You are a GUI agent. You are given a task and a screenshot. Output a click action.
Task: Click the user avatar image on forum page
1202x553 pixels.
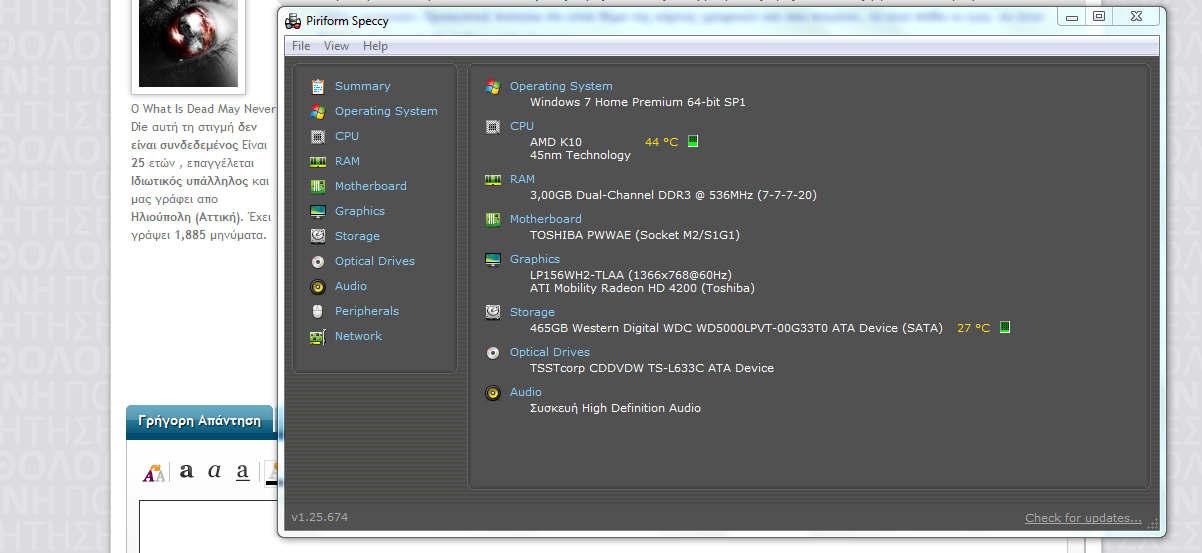(x=188, y=43)
